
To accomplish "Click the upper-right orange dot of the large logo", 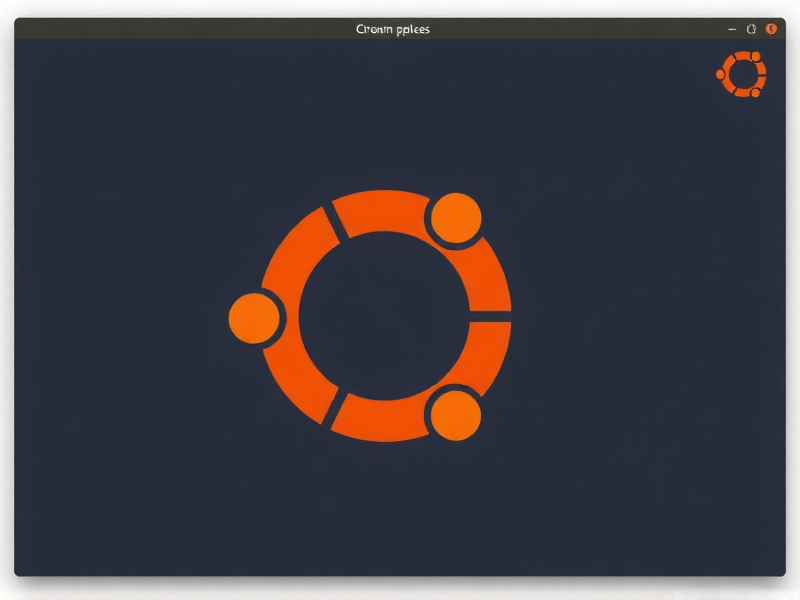I will coord(455,218).
